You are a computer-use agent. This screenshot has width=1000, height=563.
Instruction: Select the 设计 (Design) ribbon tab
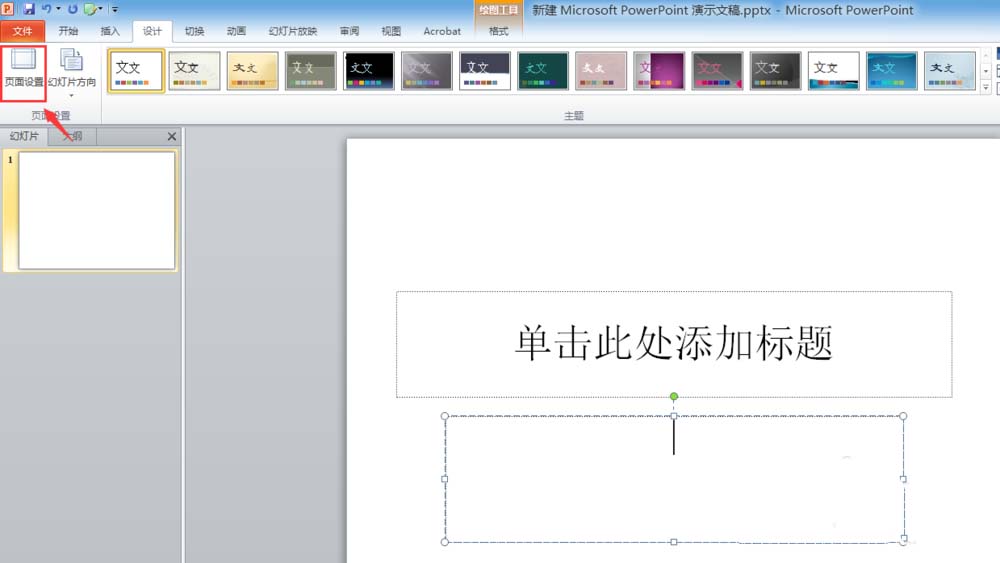pyautogui.click(x=152, y=31)
